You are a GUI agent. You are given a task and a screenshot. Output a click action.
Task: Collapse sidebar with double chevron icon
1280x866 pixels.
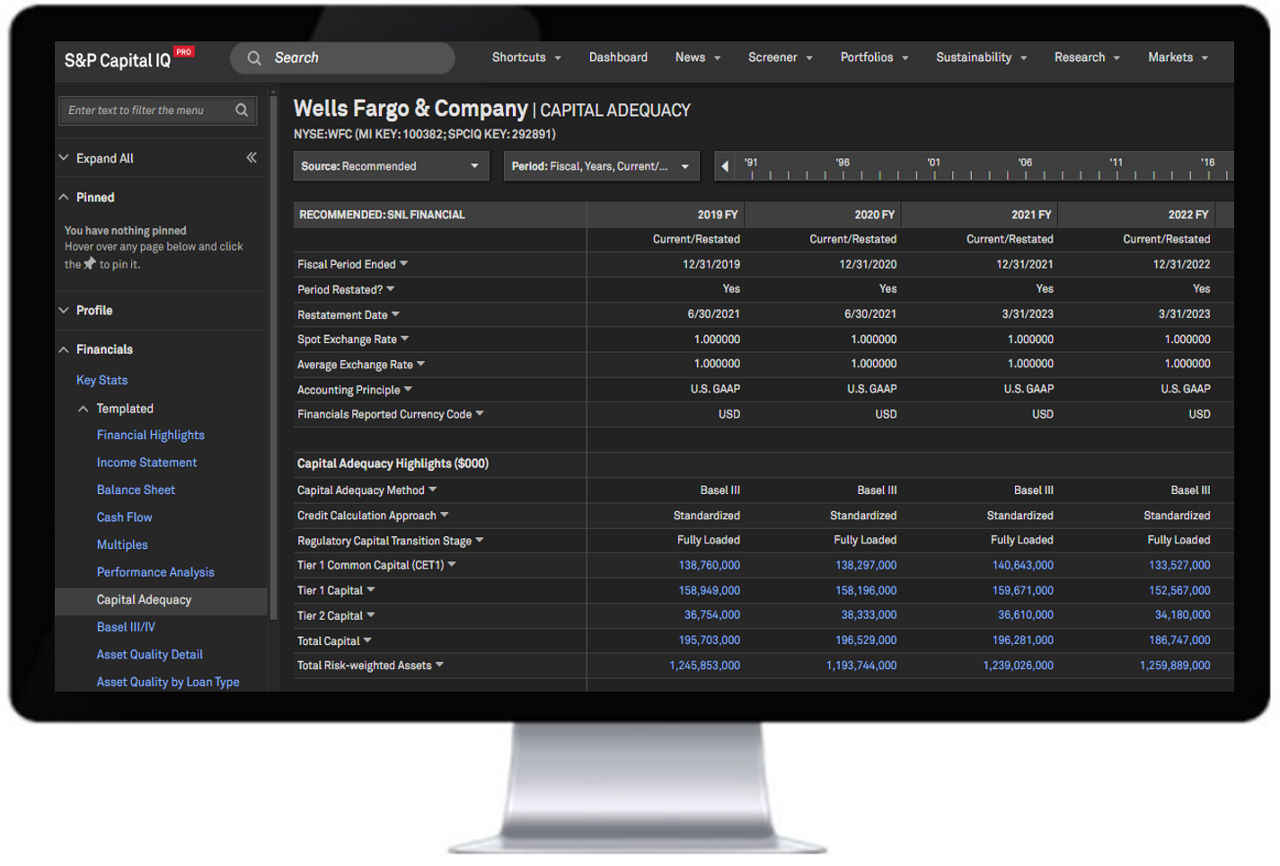pos(251,158)
